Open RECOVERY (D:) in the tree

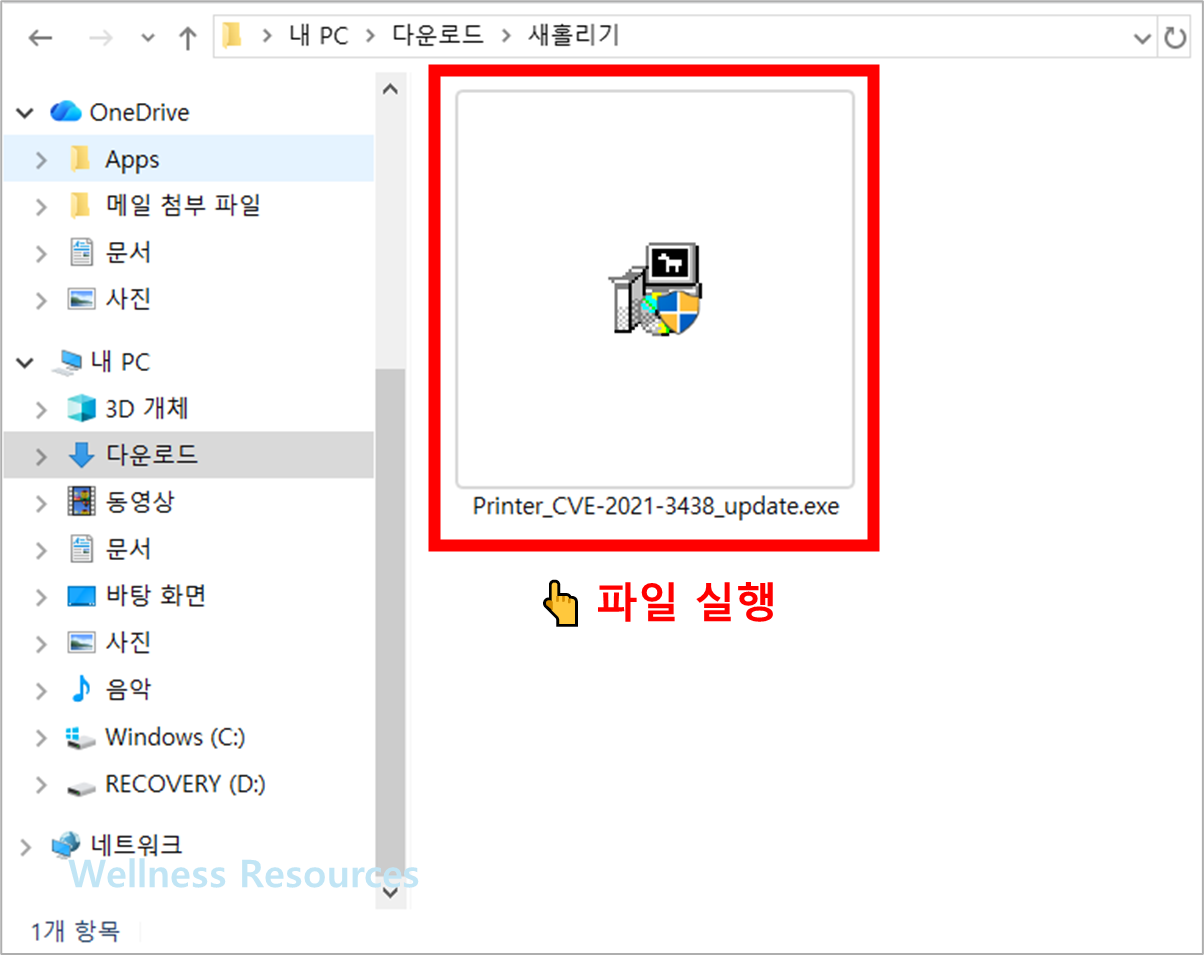186,784
